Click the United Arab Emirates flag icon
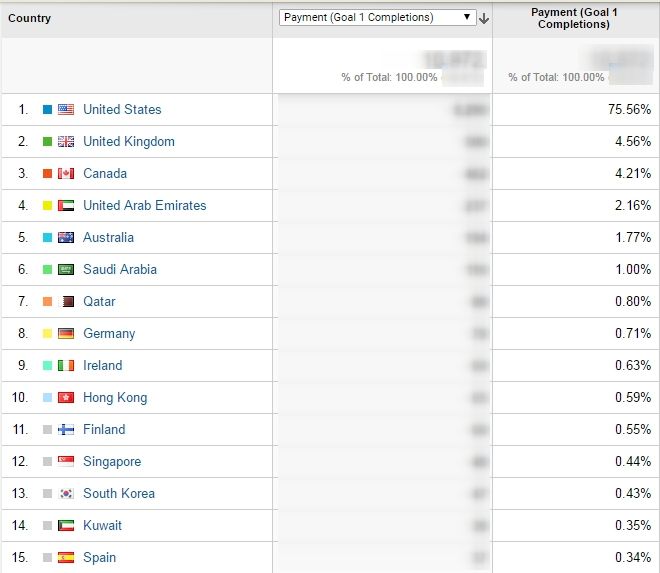The image size is (660, 573). pos(66,205)
